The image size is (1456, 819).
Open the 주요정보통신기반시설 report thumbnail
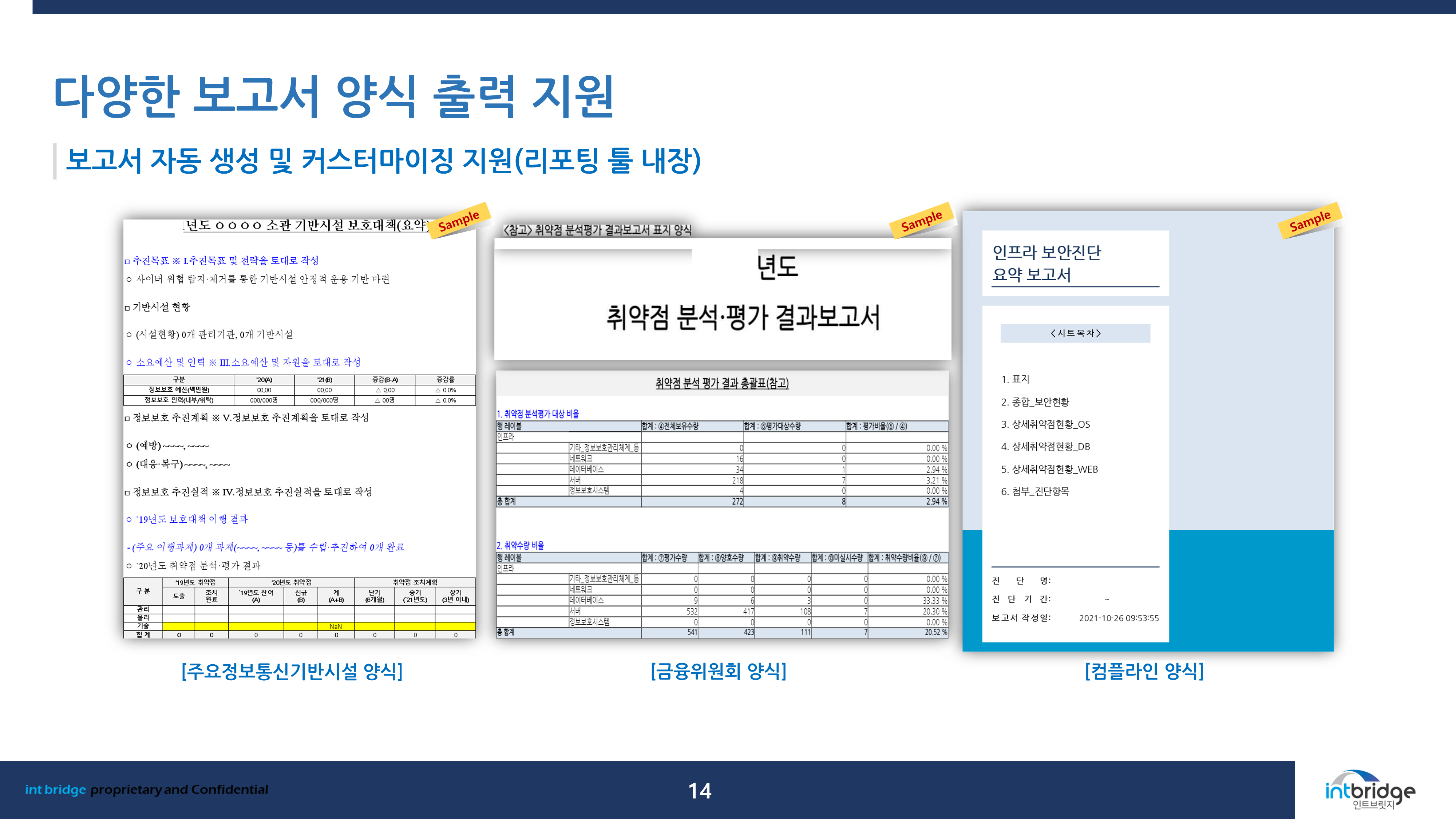tap(300, 430)
